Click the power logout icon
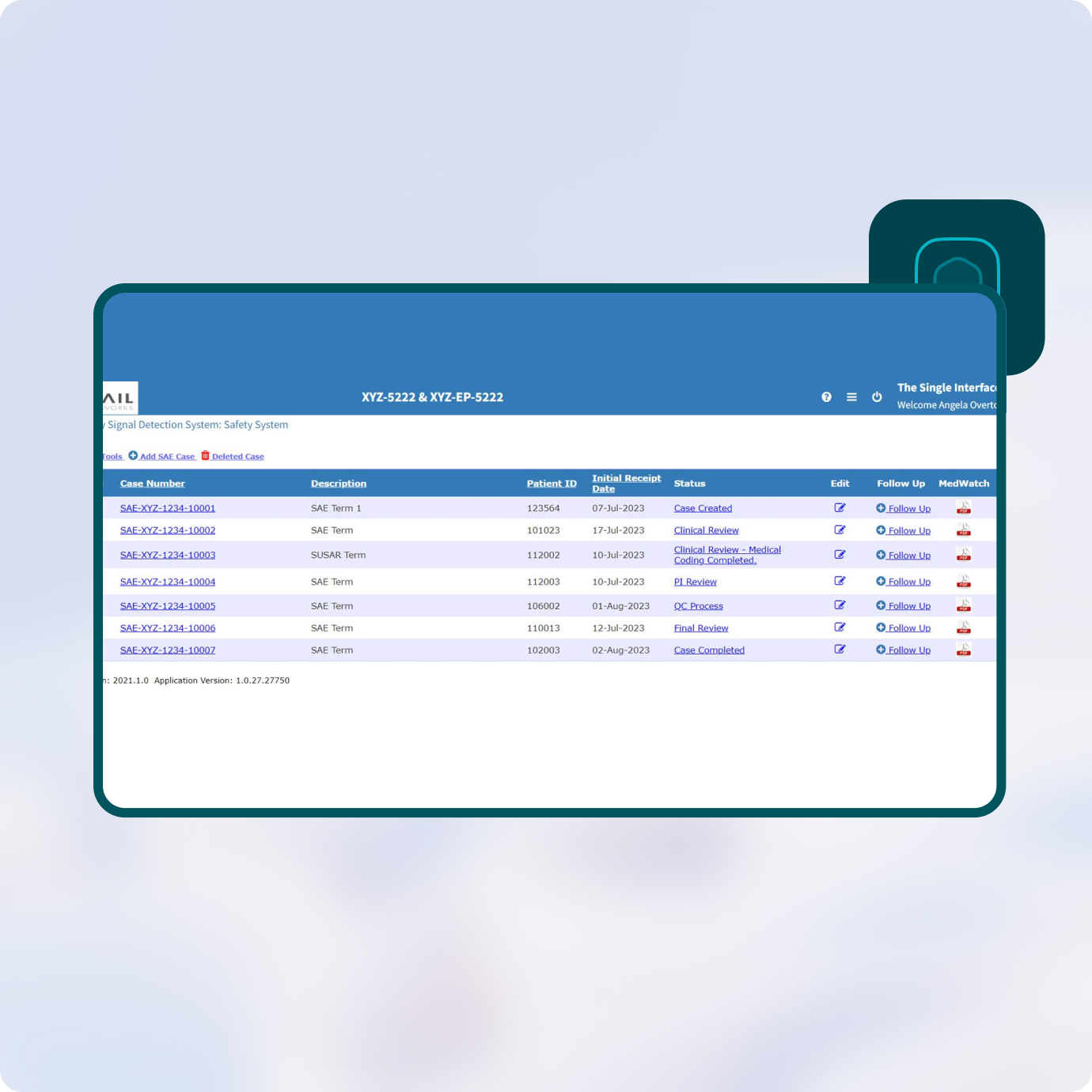 (x=877, y=397)
